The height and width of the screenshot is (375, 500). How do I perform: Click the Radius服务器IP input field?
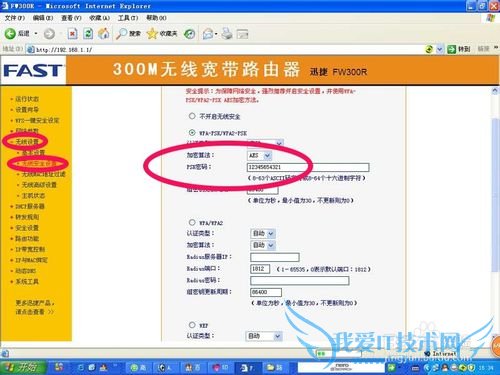[275, 257]
